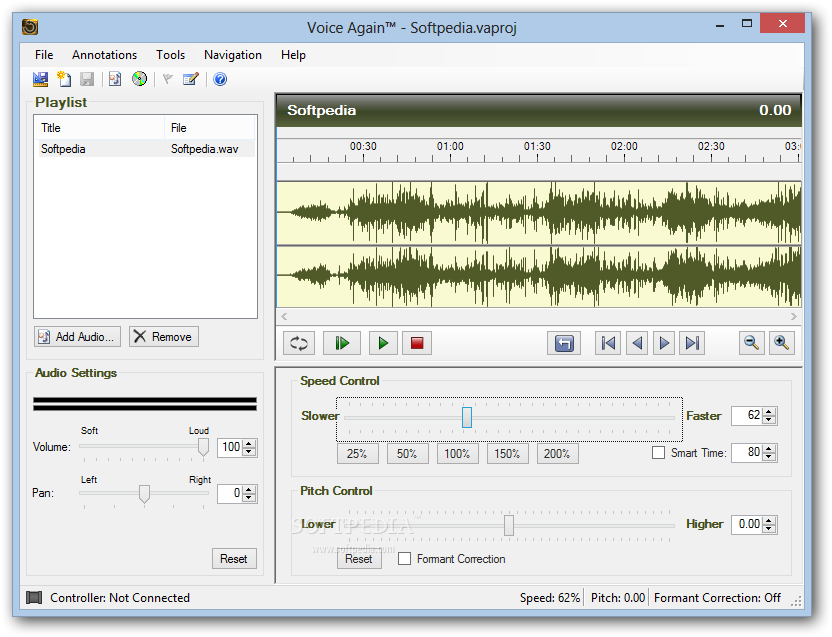Click the Remove button under the playlist
The width and height of the screenshot is (832, 637).
coord(164,337)
